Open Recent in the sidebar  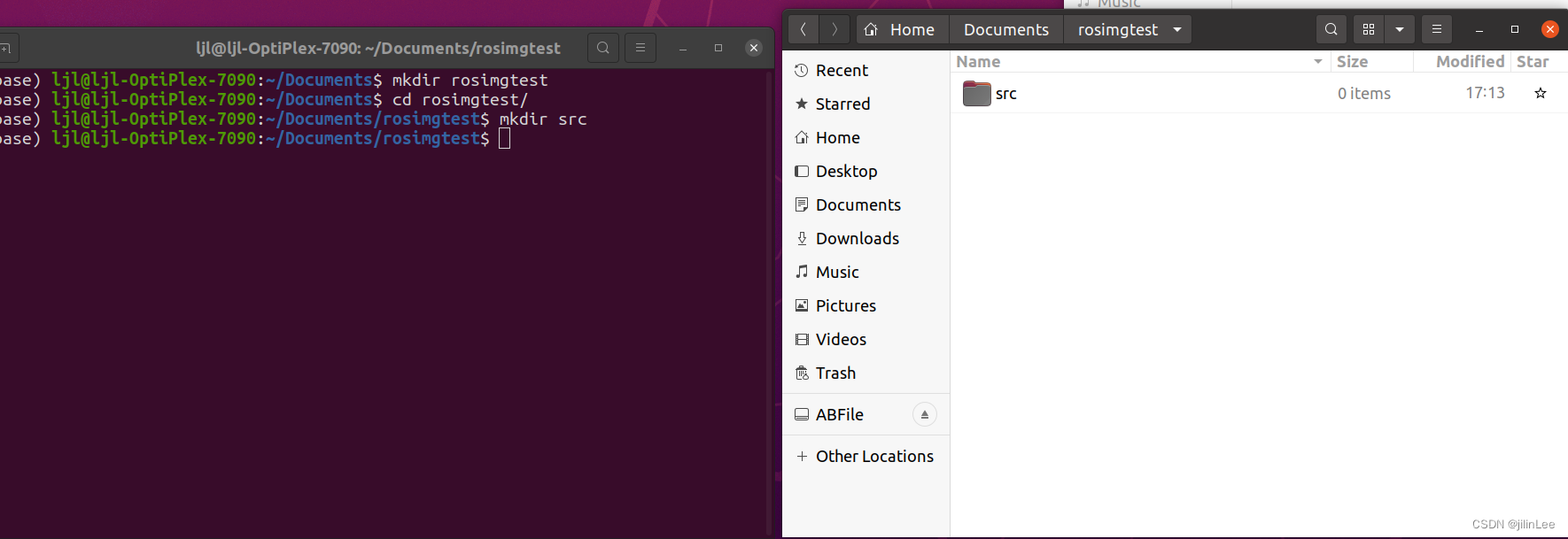[x=866, y=70]
